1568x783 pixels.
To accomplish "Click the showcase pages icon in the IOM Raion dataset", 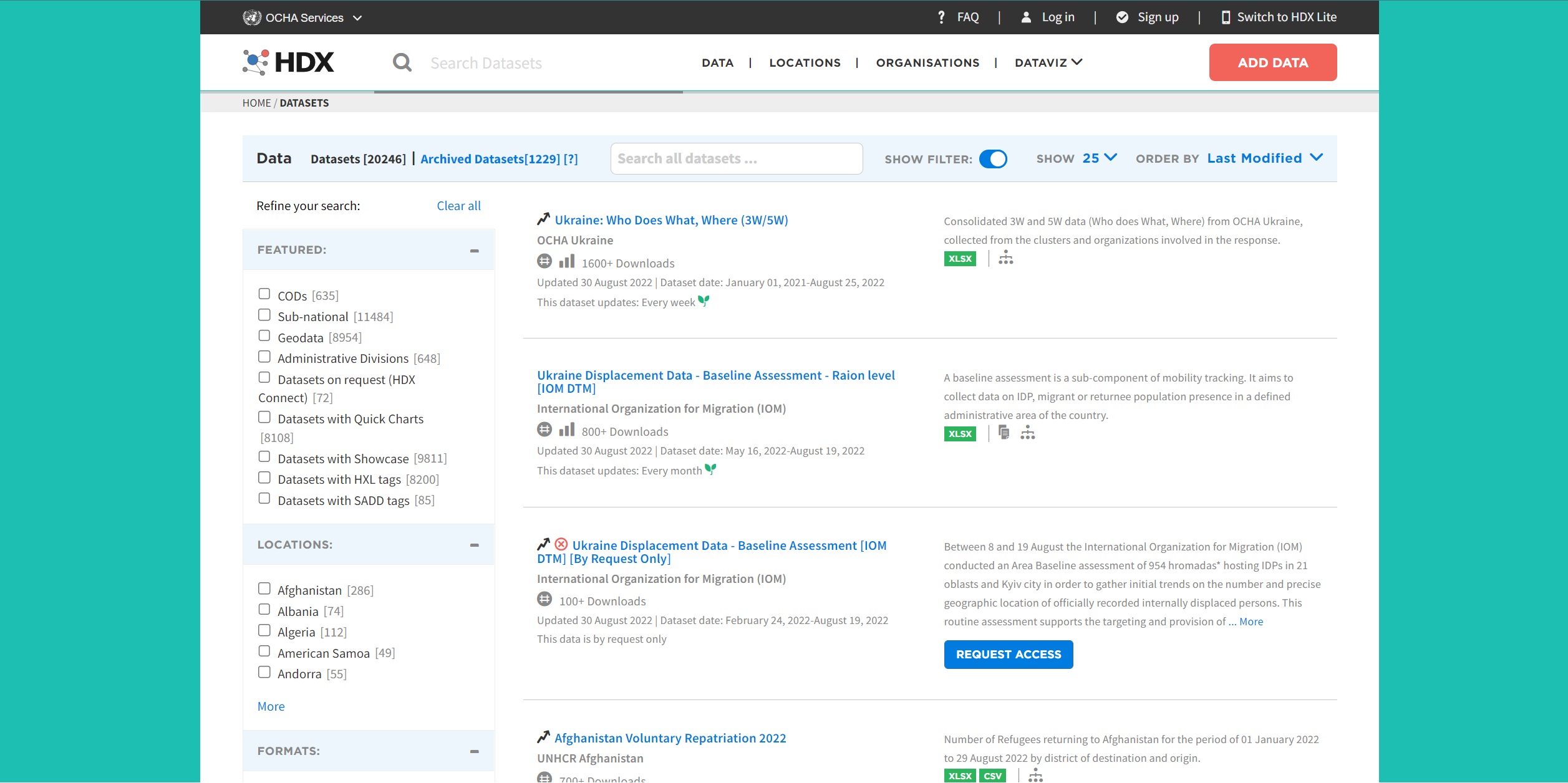I will 1004,433.
